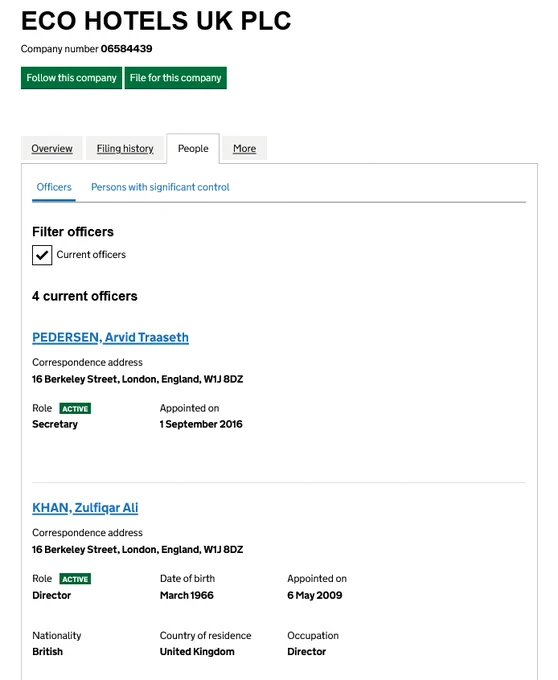
Task: Toggle the Current officers checkbox
Action: tap(42, 255)
